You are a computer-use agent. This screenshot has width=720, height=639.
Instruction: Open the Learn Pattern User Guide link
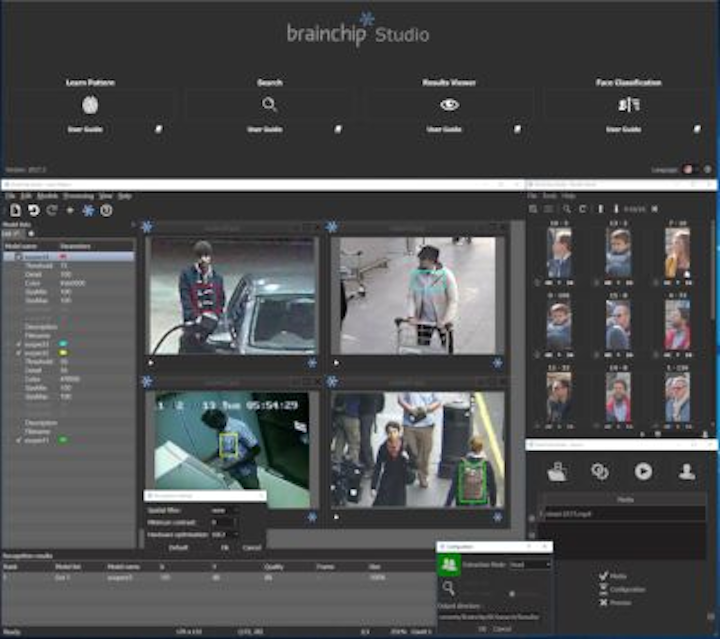coord(85,129)
